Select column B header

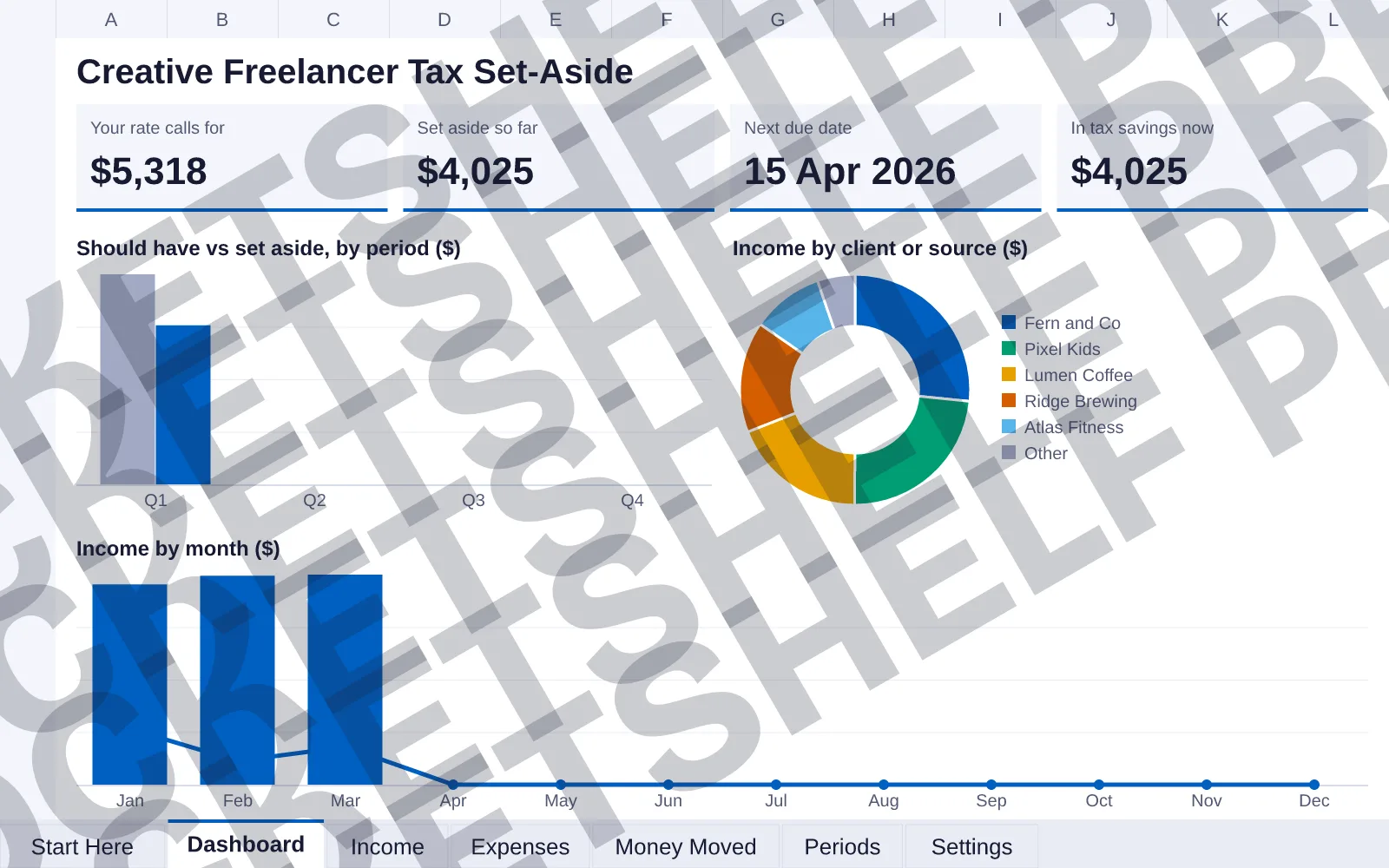pos(222,19)
